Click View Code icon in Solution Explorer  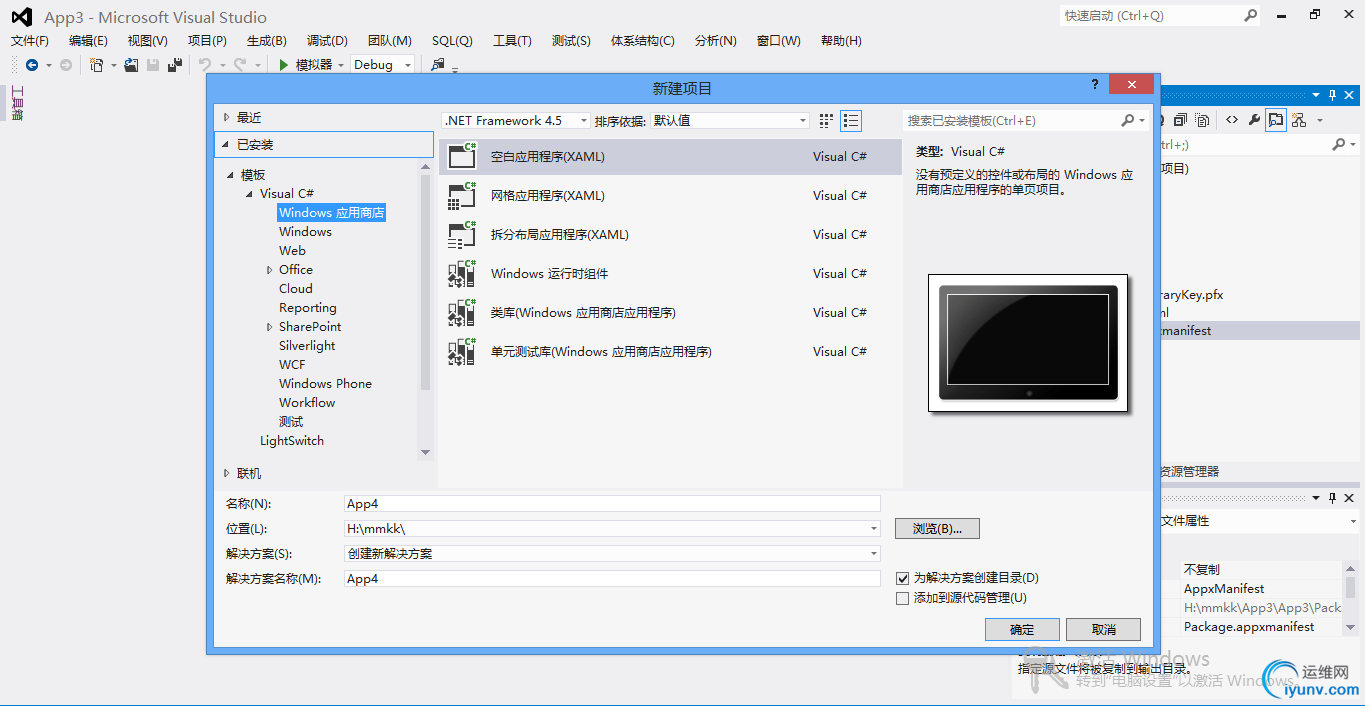click(x=1232, y=120)
